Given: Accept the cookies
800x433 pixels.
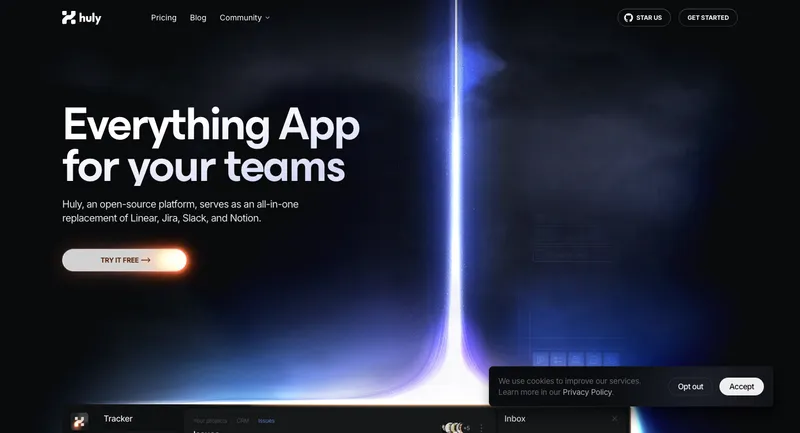Looking at the screenshot, I should pos(741,386).
